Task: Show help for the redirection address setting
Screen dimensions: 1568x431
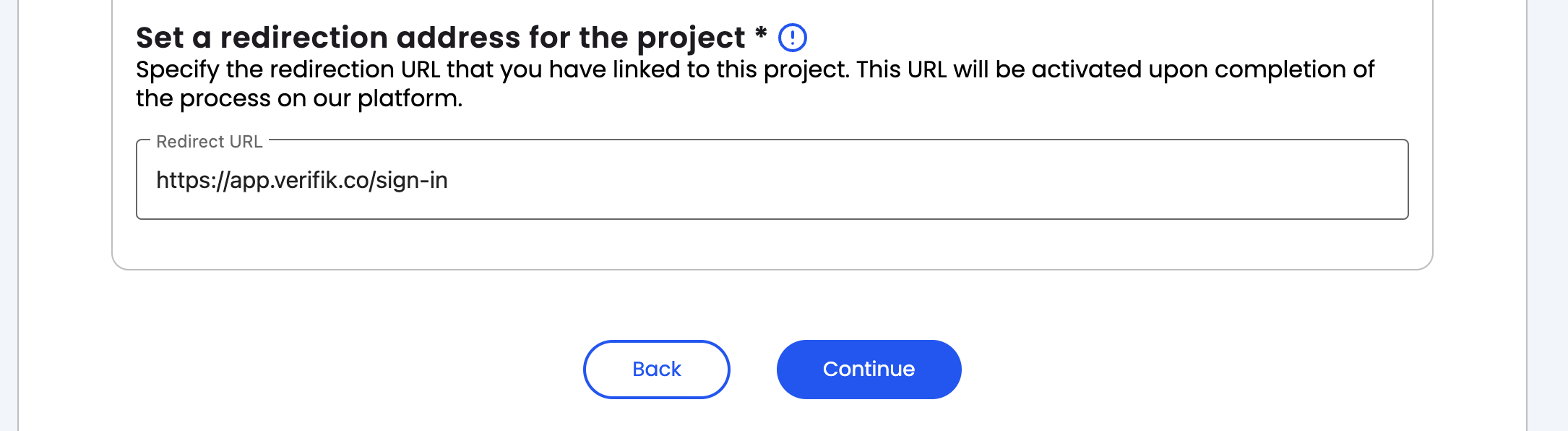Action: (792, 38)
